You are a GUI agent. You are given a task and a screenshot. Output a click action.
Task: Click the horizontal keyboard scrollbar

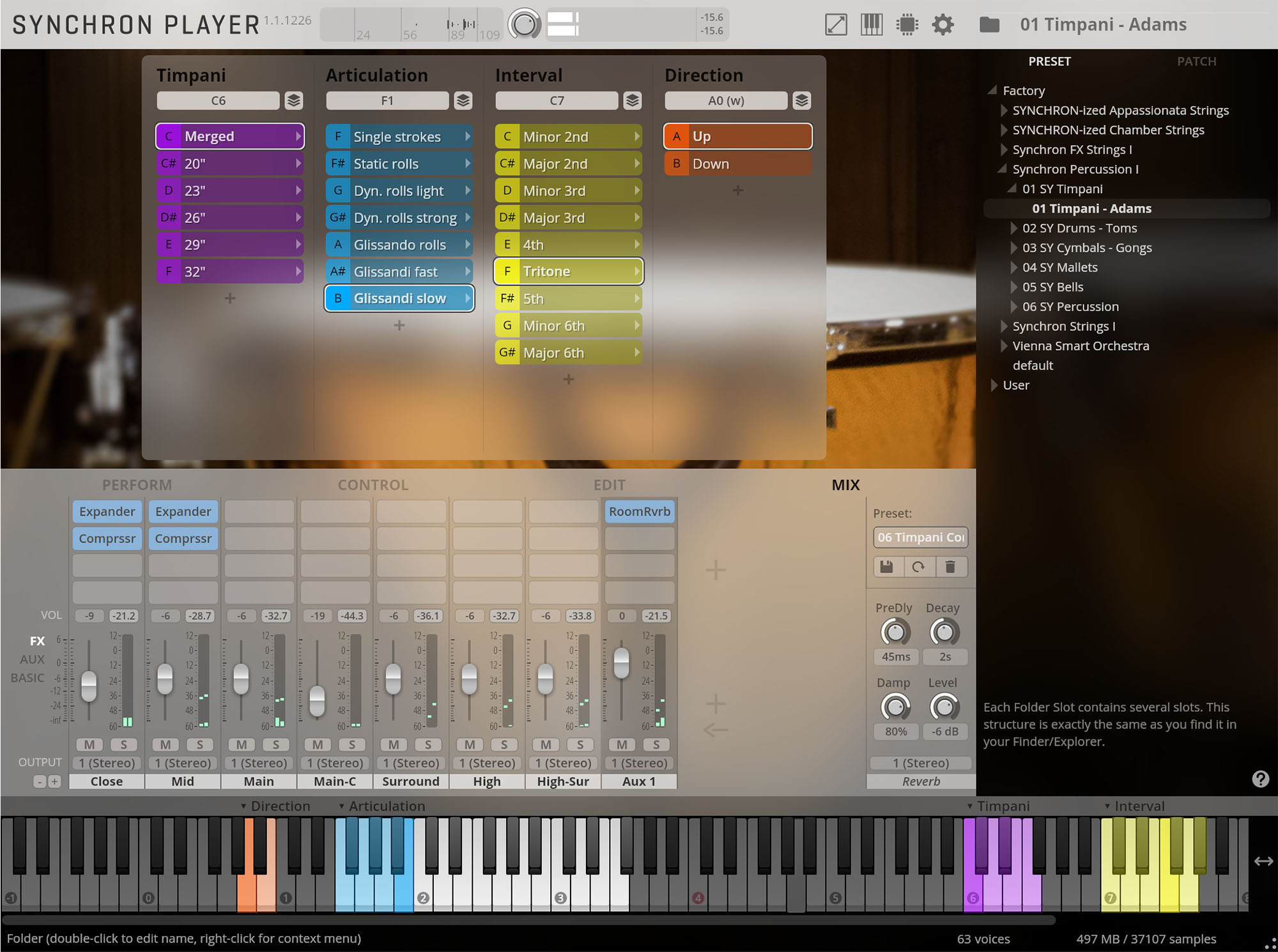(x=528, y=920)
